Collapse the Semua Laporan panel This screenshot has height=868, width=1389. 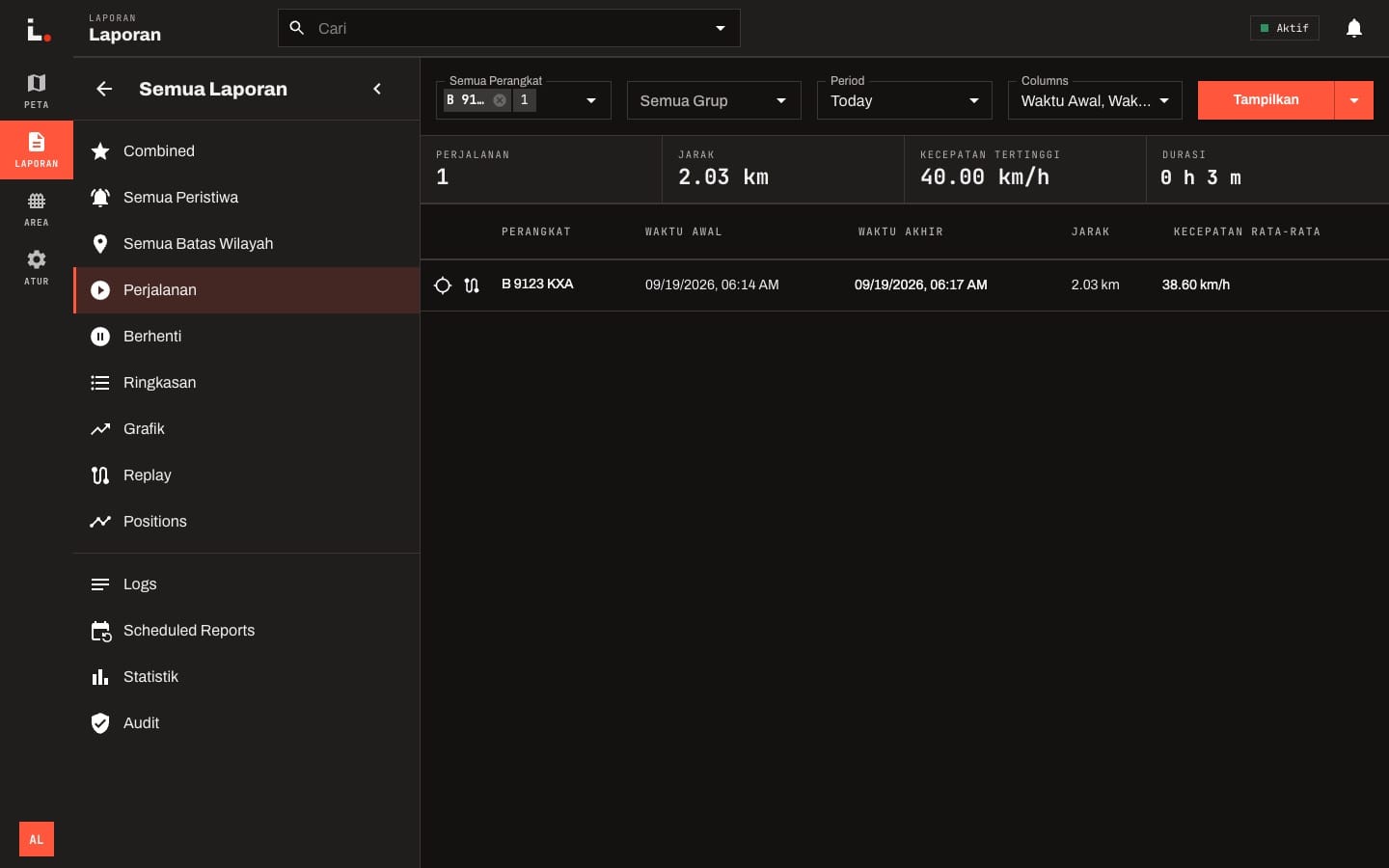(x=377, y=89)
